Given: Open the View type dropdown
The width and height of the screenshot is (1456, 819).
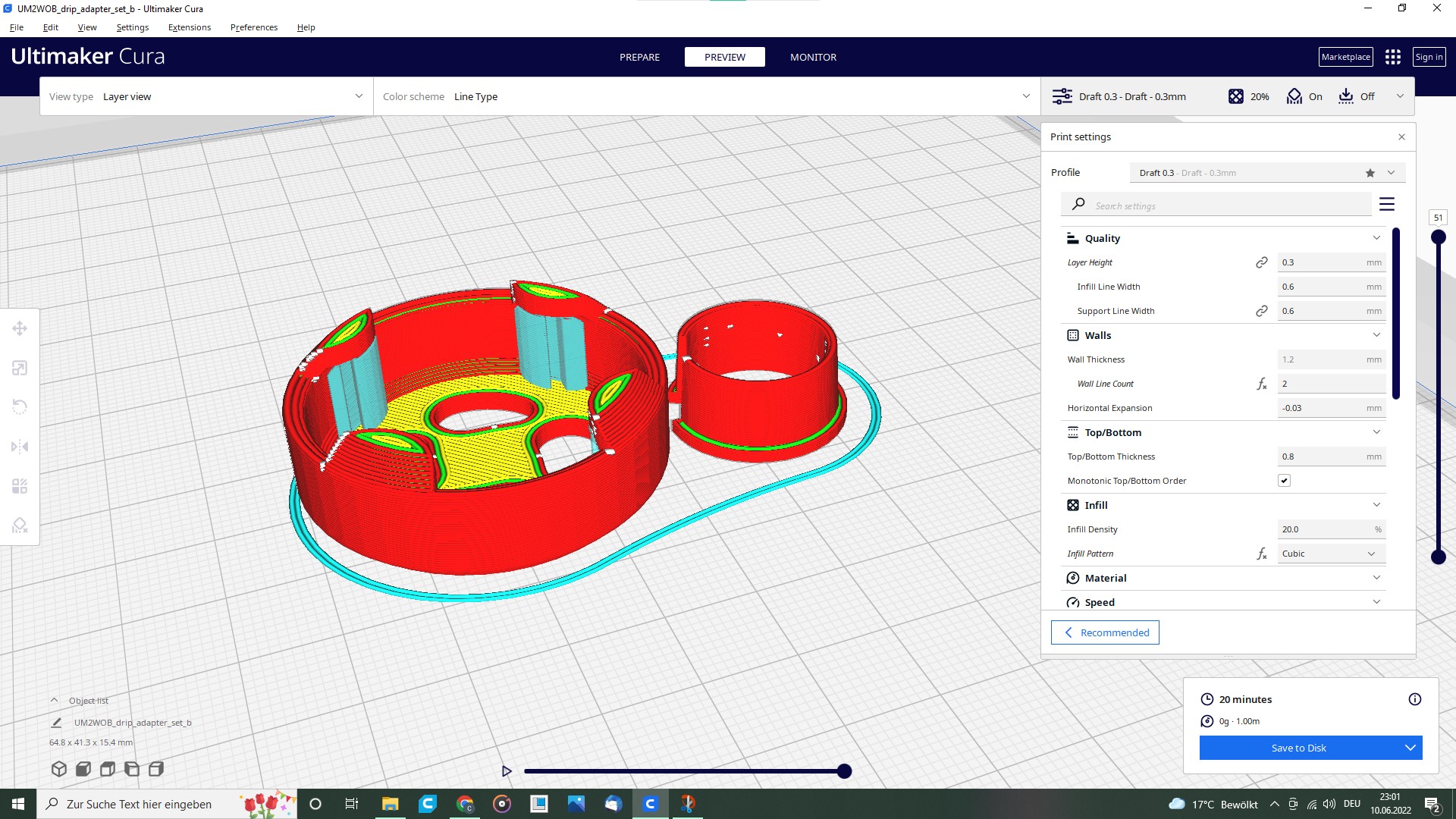Looking at the screenshot, I should [206, 96].
